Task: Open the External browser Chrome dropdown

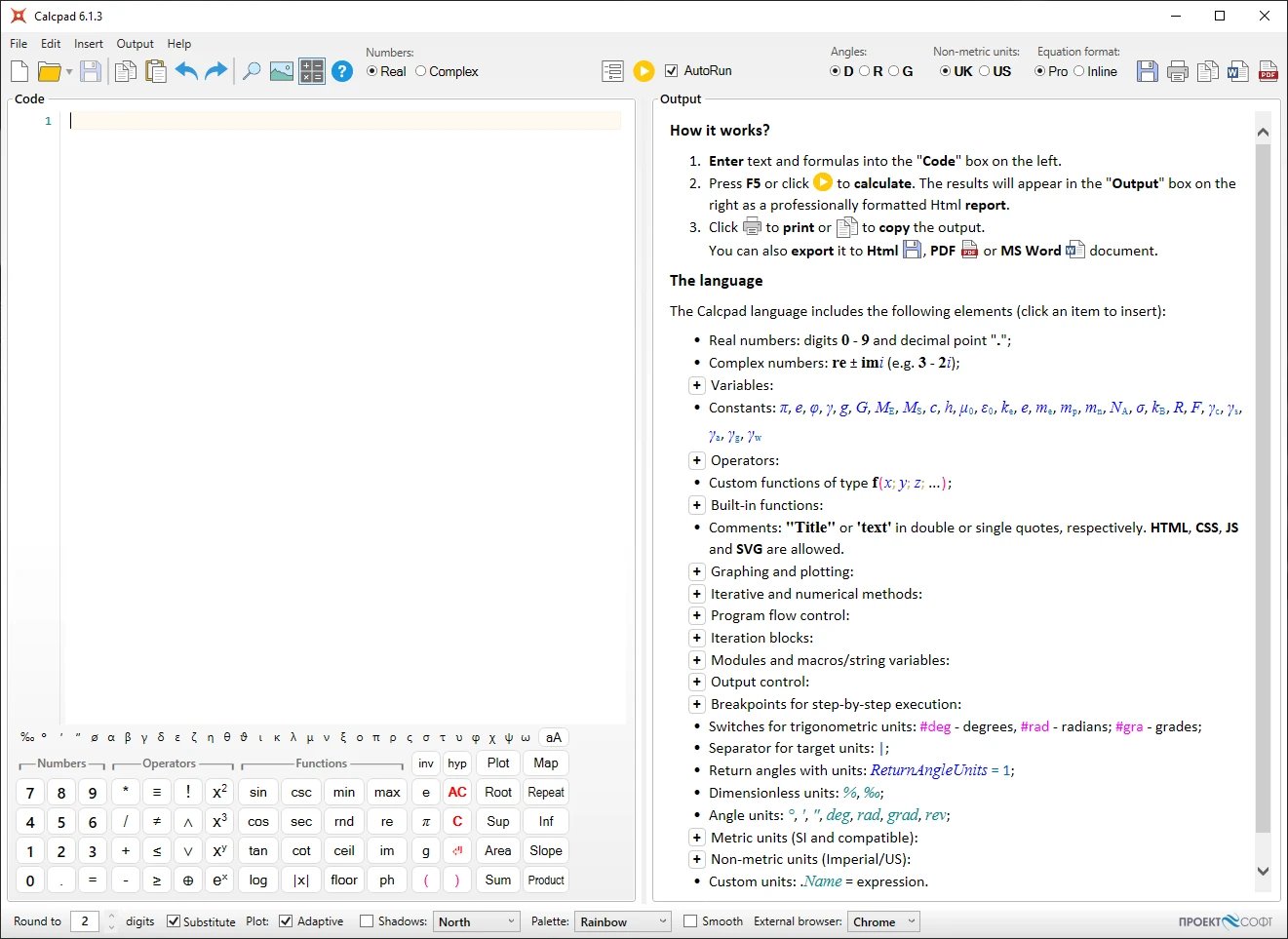Action: 884,921
